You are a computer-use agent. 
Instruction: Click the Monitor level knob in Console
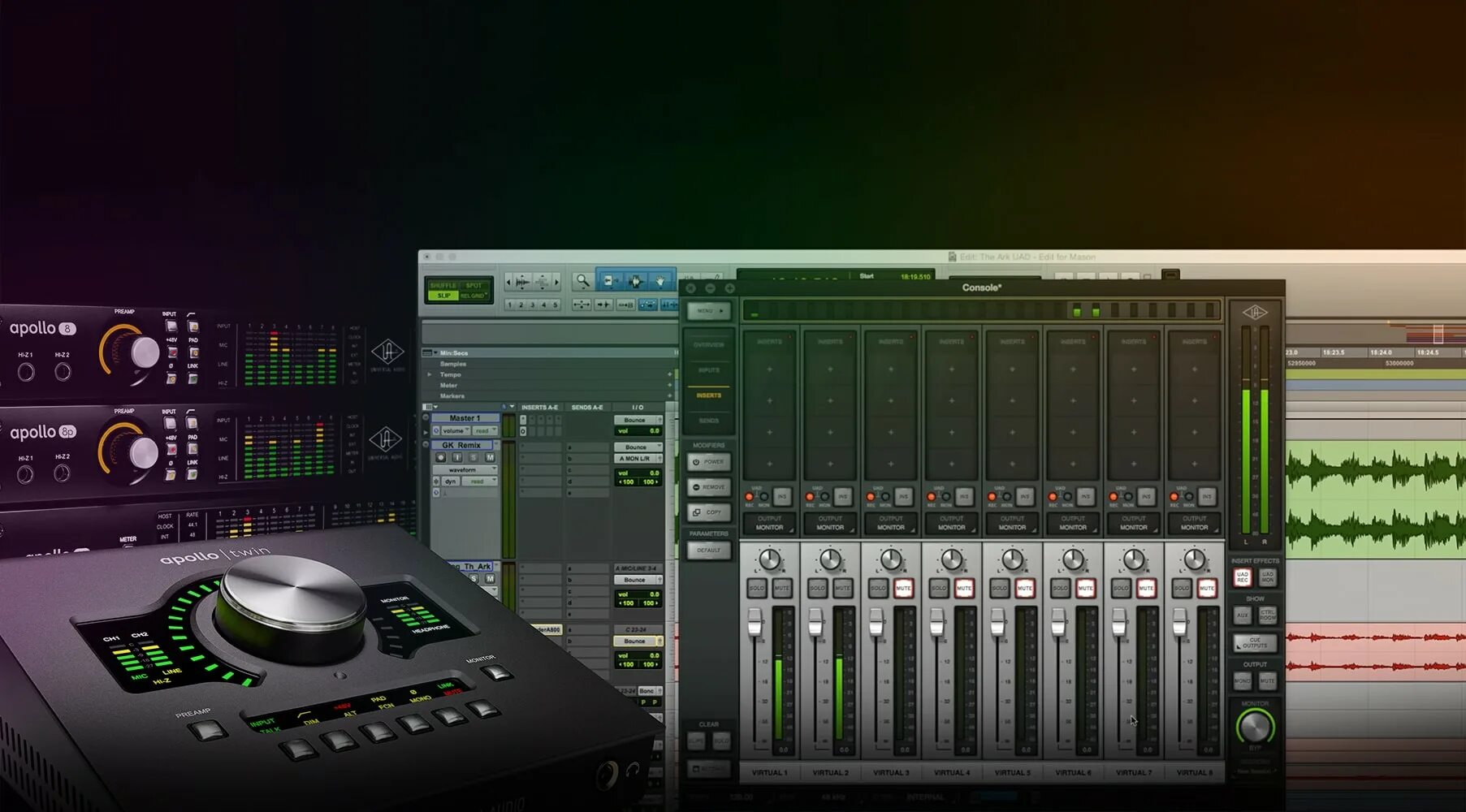1254,726
